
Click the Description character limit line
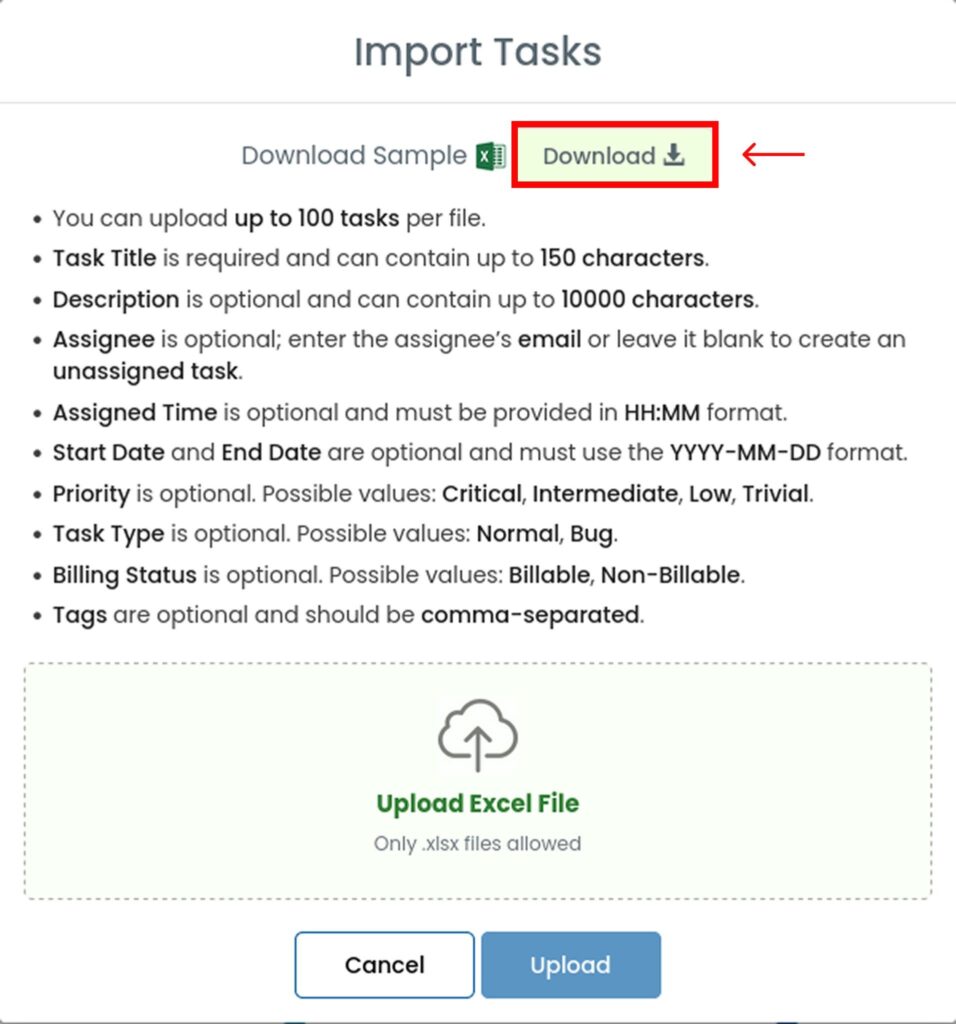(404, 299)
